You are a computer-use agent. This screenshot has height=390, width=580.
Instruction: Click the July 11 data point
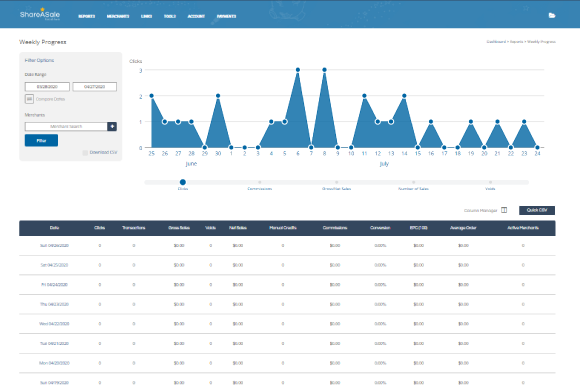[x=364, y=96]
